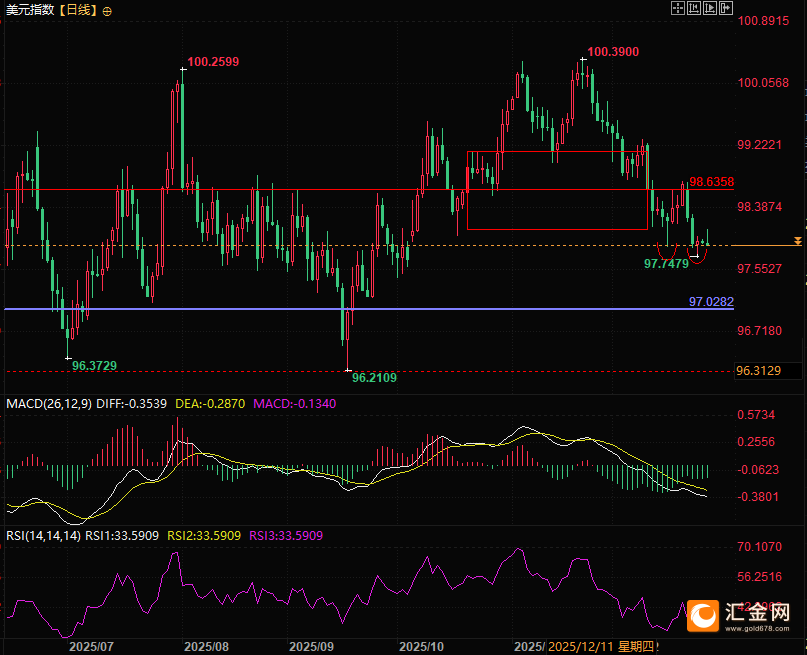Click the play-forward axis icon

[710, 8]
